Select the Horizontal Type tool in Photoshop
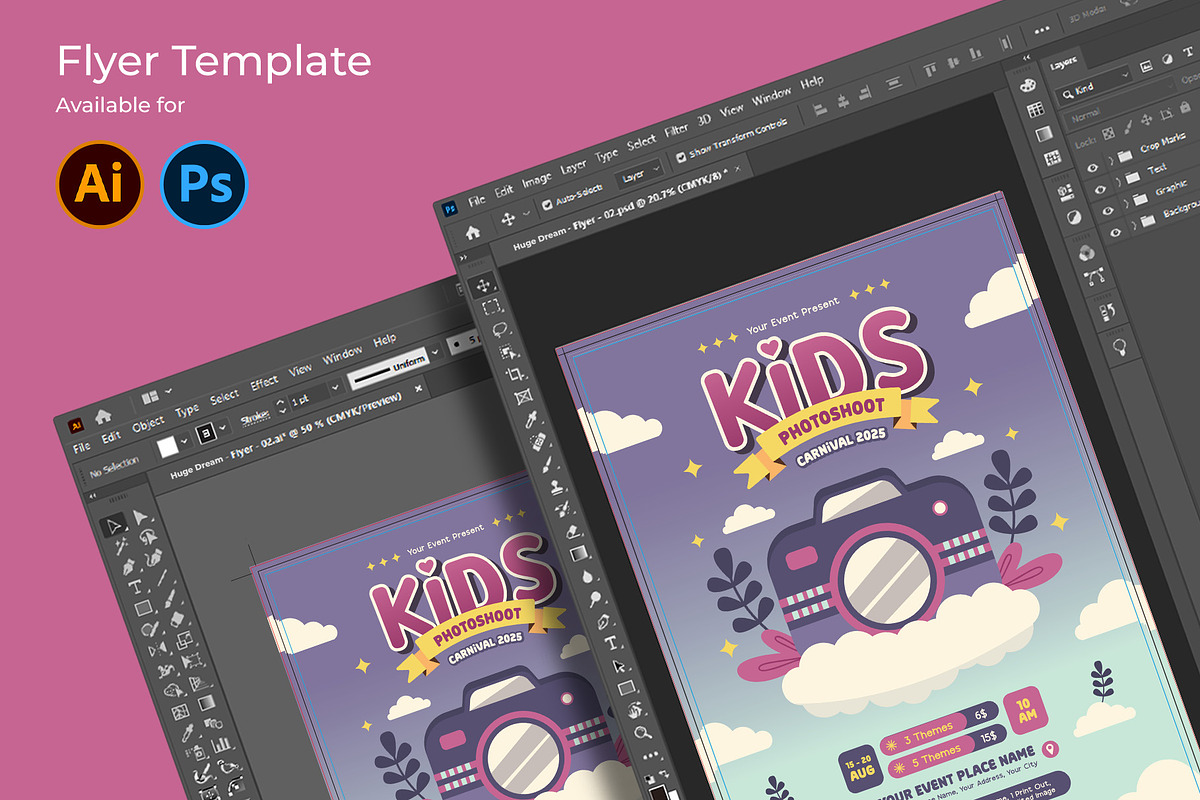The image size is (1200, 800). tap(612, 643)
